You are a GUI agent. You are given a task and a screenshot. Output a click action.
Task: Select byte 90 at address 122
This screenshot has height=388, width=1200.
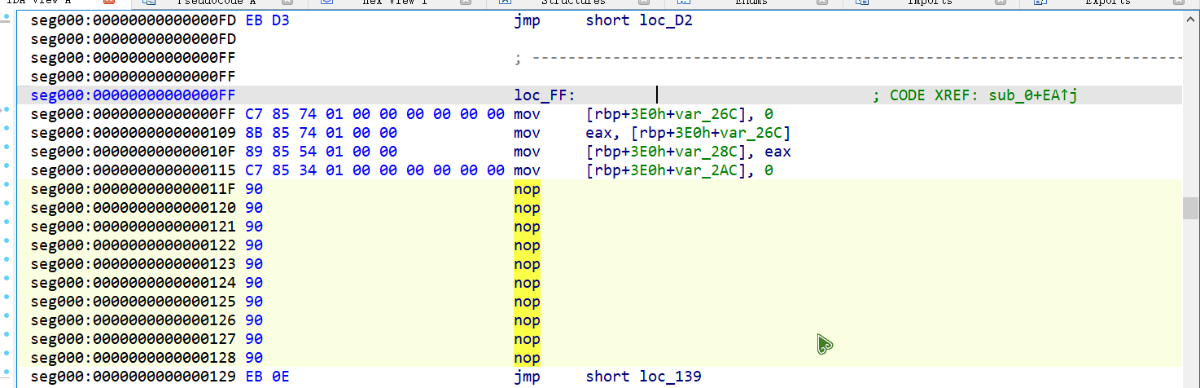pos(253,246)
